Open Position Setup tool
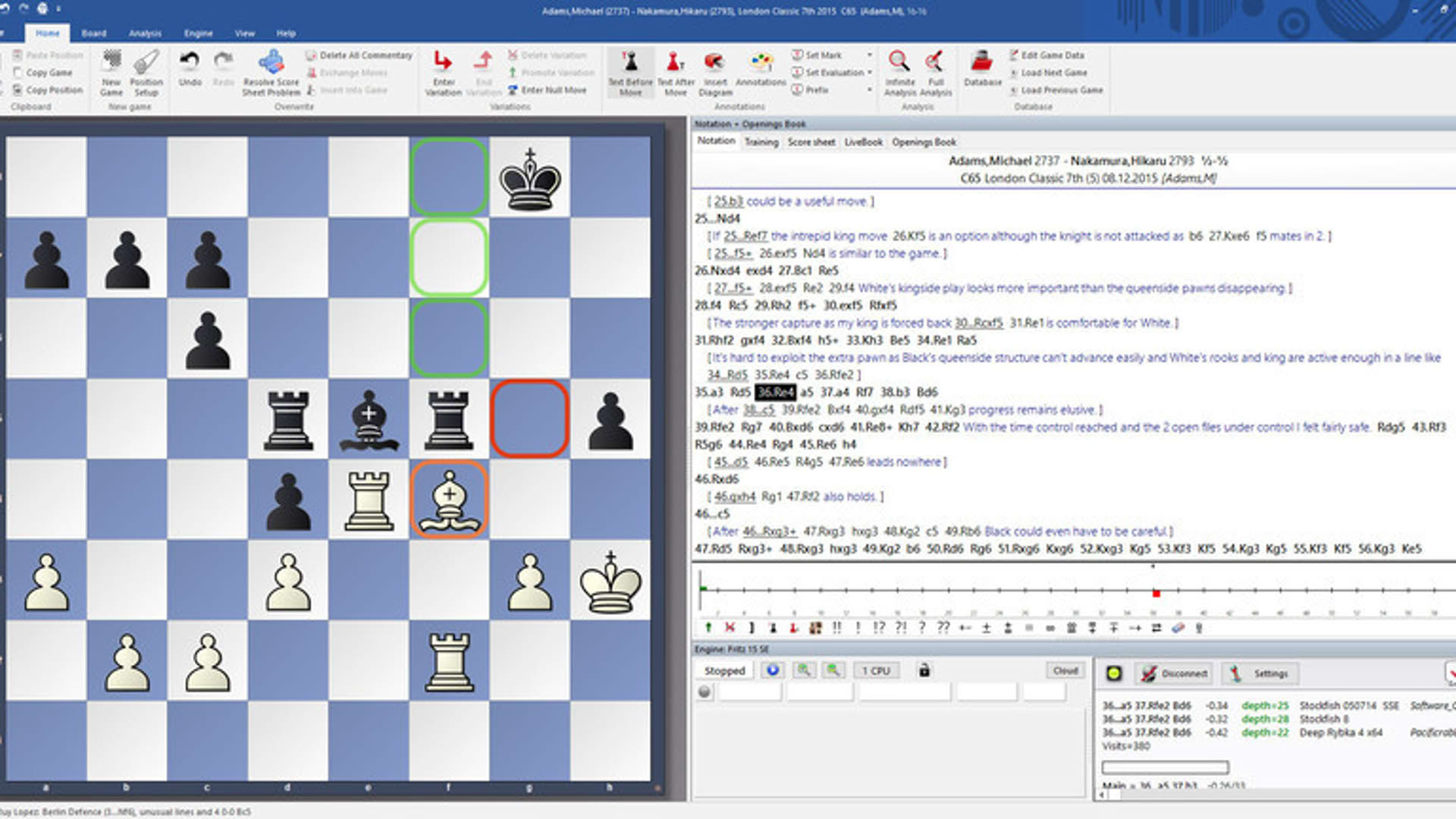The height and width of the screenshot is (819, 1456). [146, 73]
